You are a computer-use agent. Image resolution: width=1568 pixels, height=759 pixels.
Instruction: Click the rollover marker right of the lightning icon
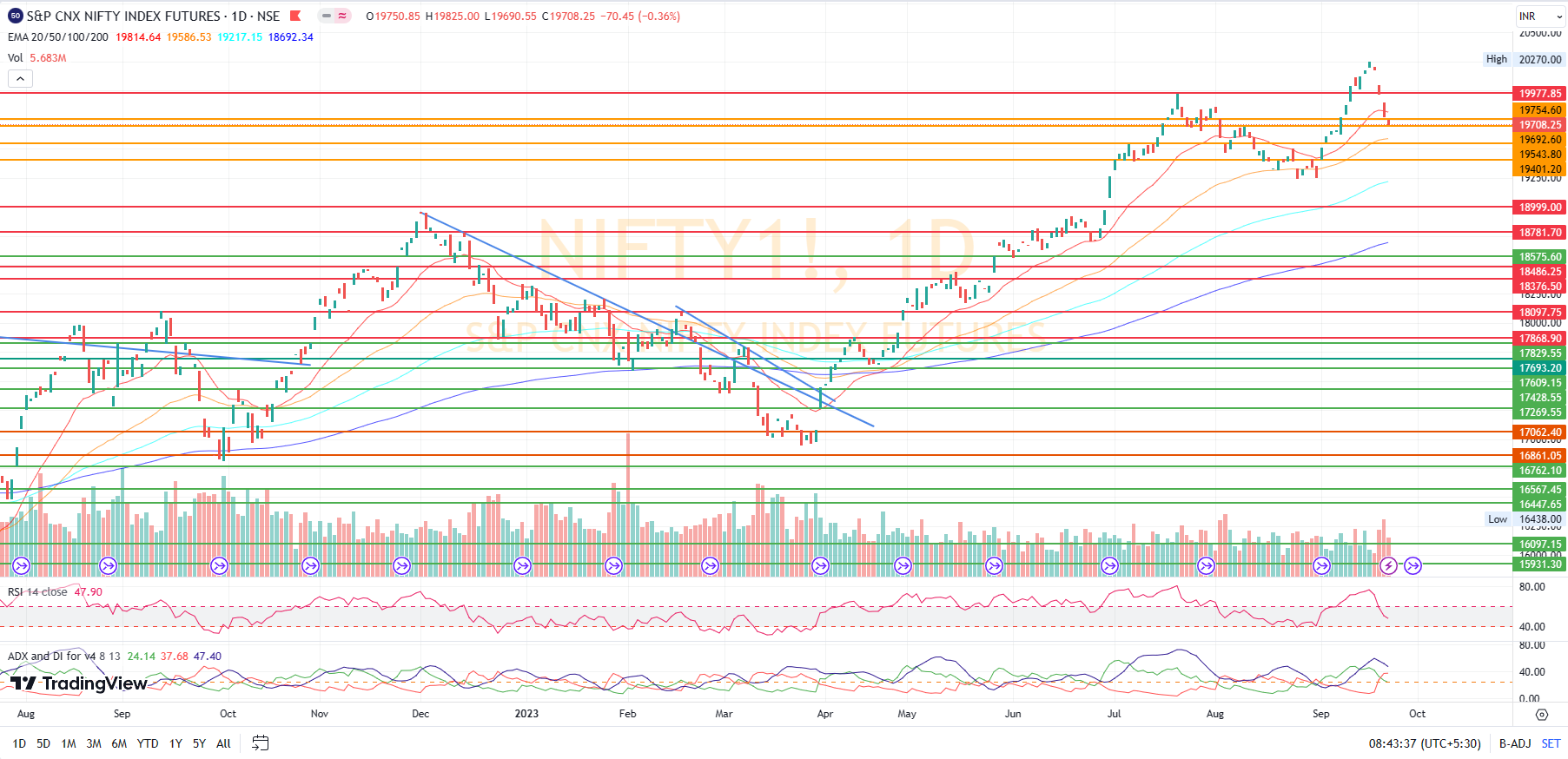(x=1413, y=566)
